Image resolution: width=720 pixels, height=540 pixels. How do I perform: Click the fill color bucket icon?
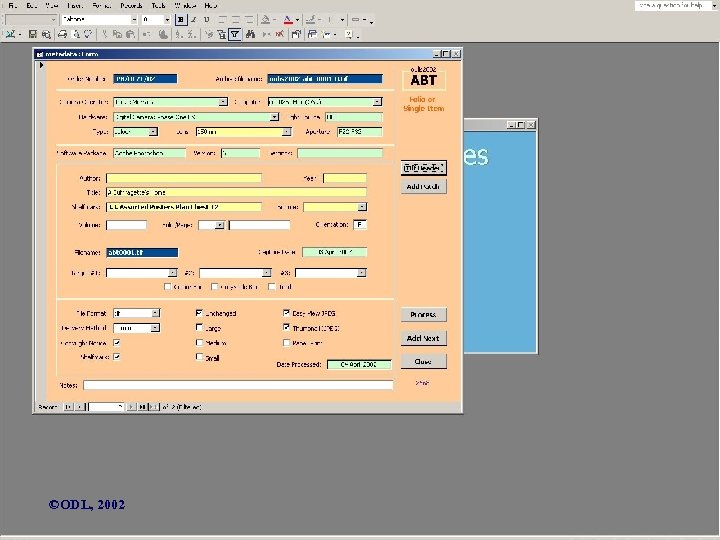264,19
